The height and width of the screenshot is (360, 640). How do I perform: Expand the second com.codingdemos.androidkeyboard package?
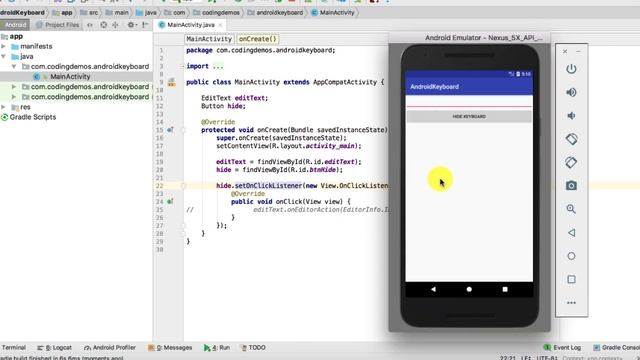(14, 87)
